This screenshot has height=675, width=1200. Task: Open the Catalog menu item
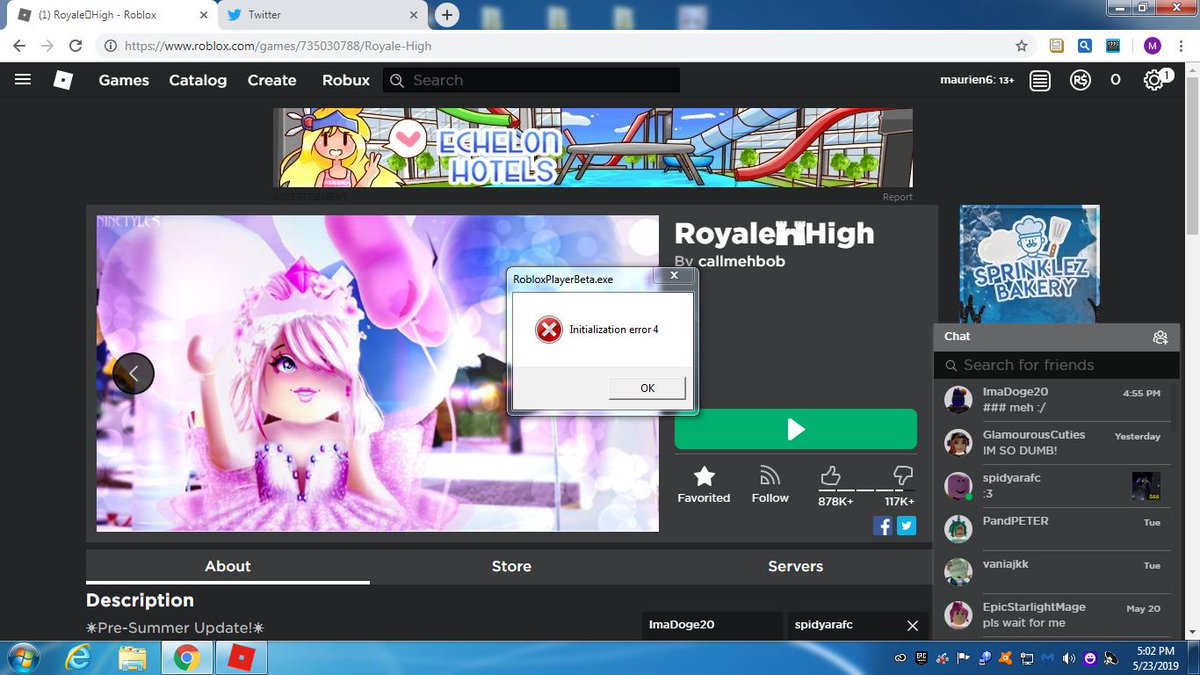[x=198, y=80]
